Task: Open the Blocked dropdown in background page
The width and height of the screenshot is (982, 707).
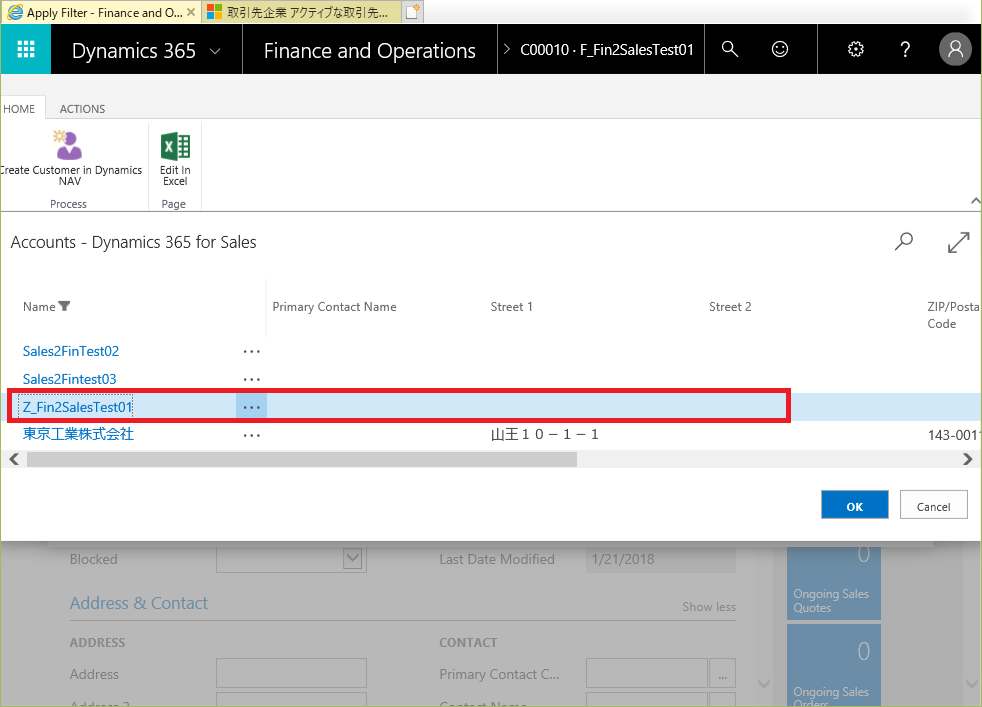Action: [x=353, y=559]
